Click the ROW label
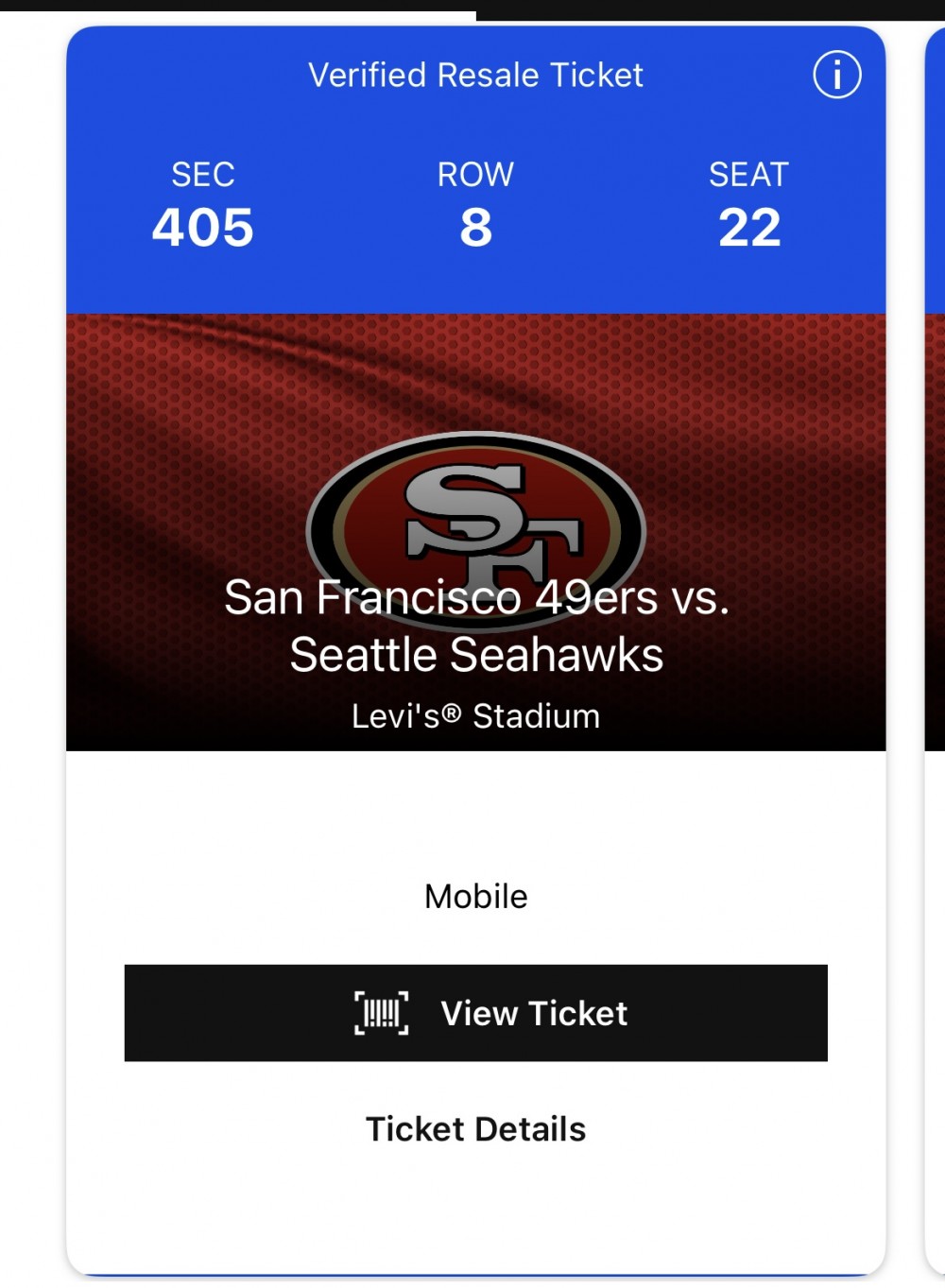The height and width of the screenshot is (1288, 945). (x=475, y=175)
